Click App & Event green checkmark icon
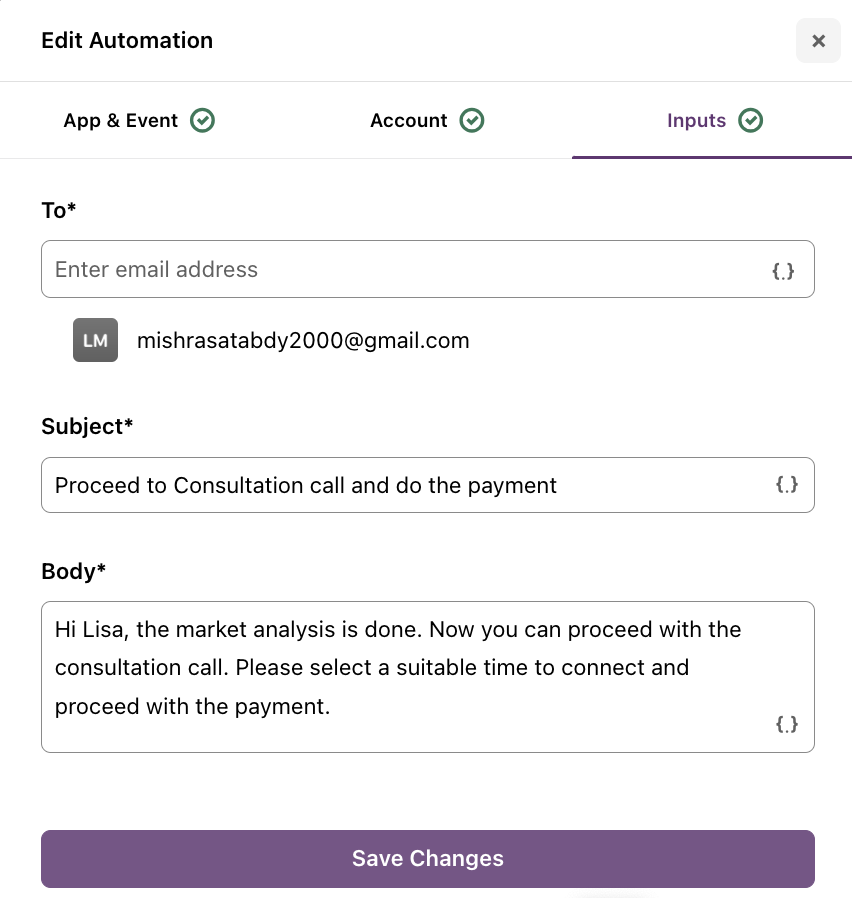This screenshot has height=898, width=852. tap(203, 120)
